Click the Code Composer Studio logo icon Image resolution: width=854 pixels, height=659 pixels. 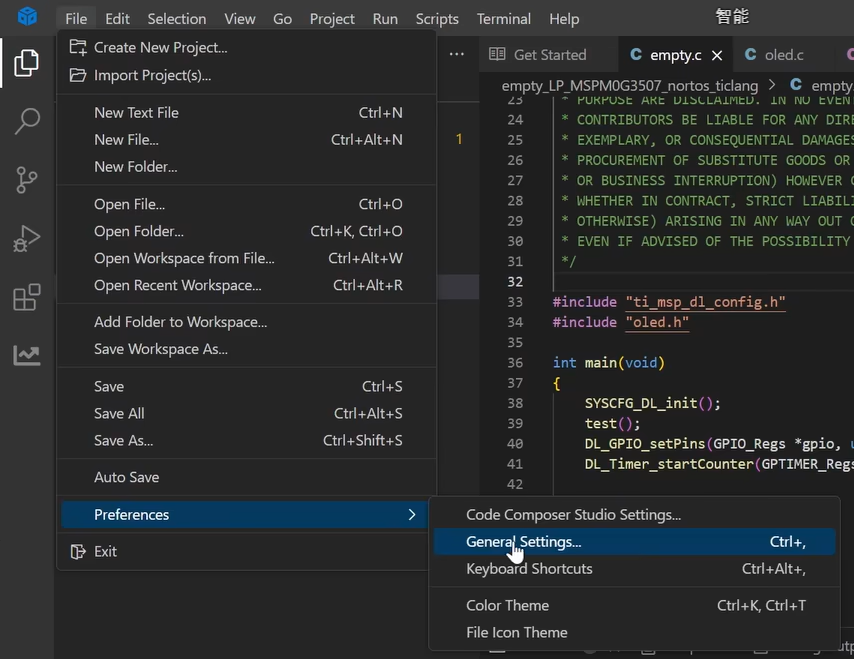tap(27, 17)
